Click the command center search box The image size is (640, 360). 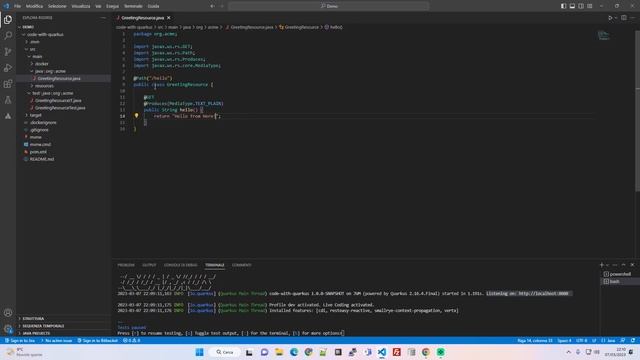[329, 6]
